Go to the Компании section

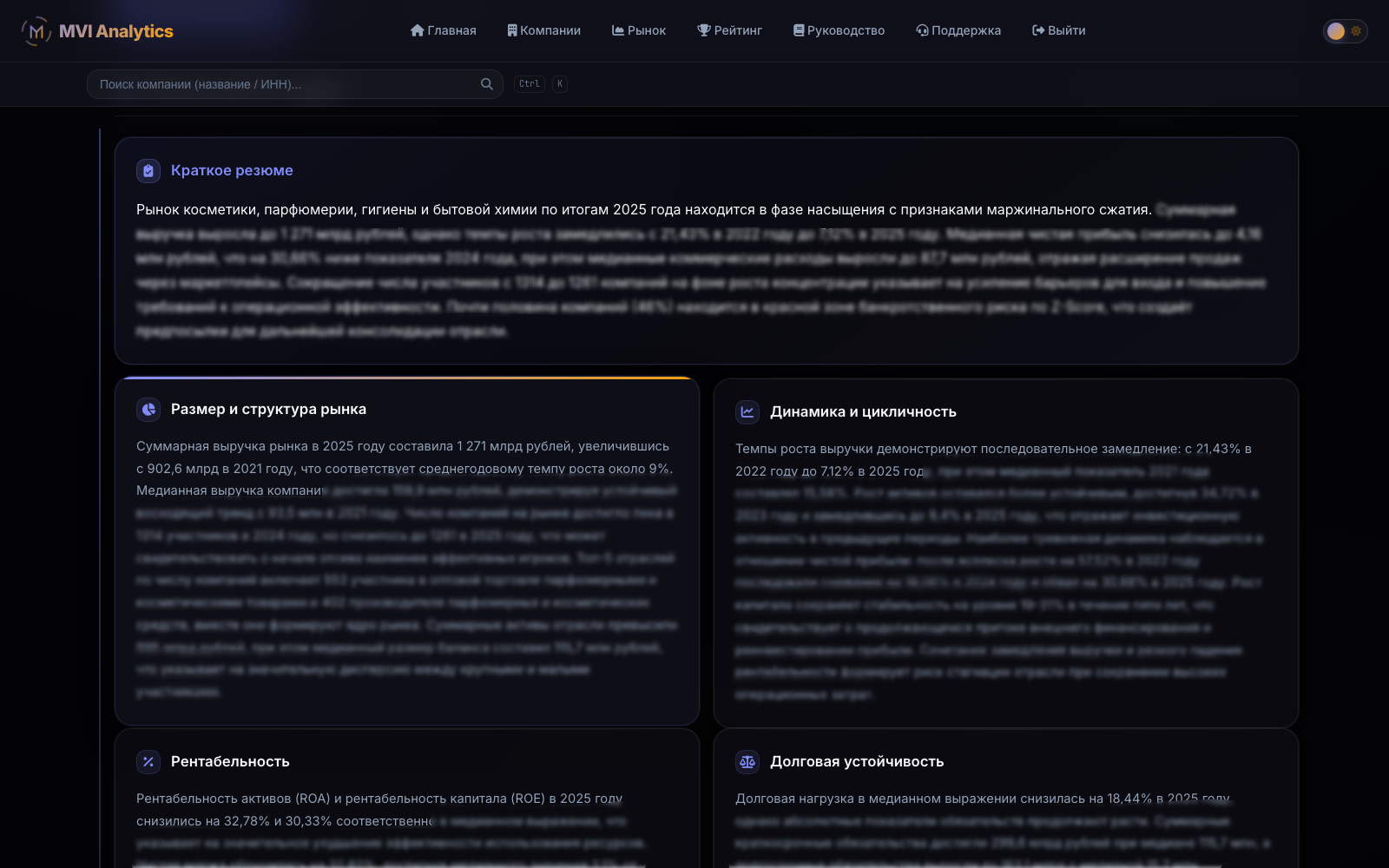point(544,30)
